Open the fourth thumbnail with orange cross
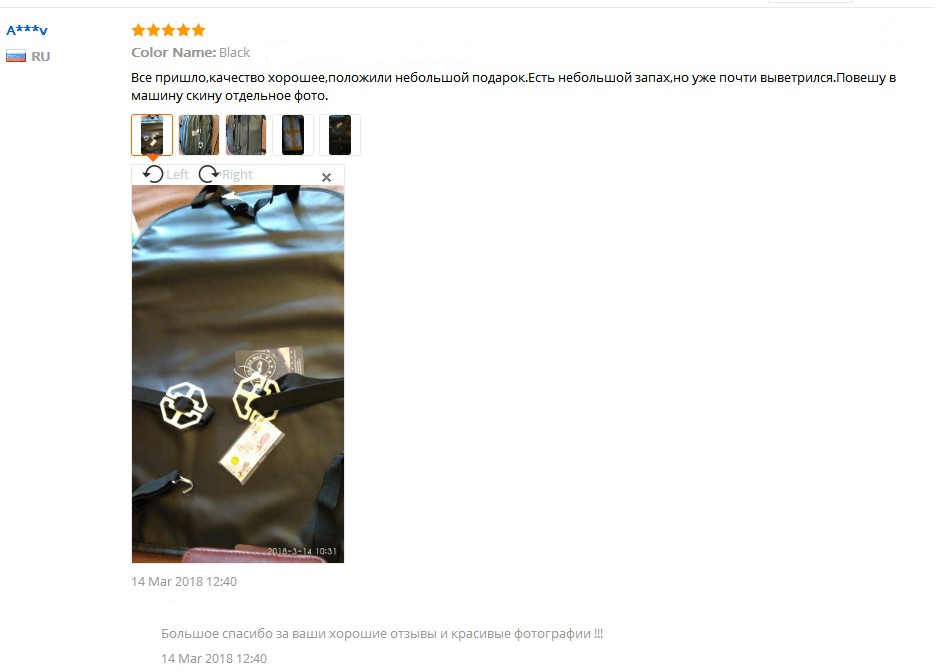The width and height of the screenshot is (941, 672). point(293,135)
